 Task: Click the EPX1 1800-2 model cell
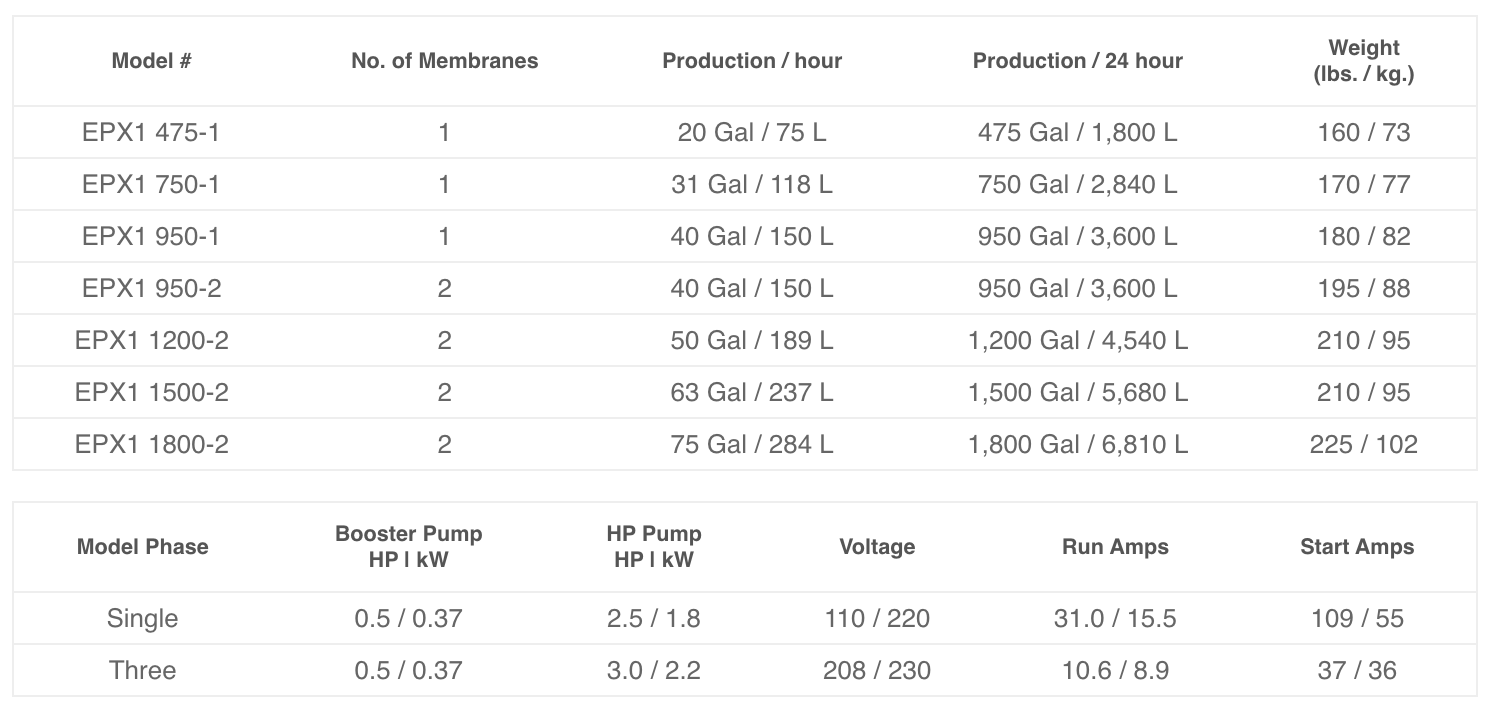pos(151,444)
